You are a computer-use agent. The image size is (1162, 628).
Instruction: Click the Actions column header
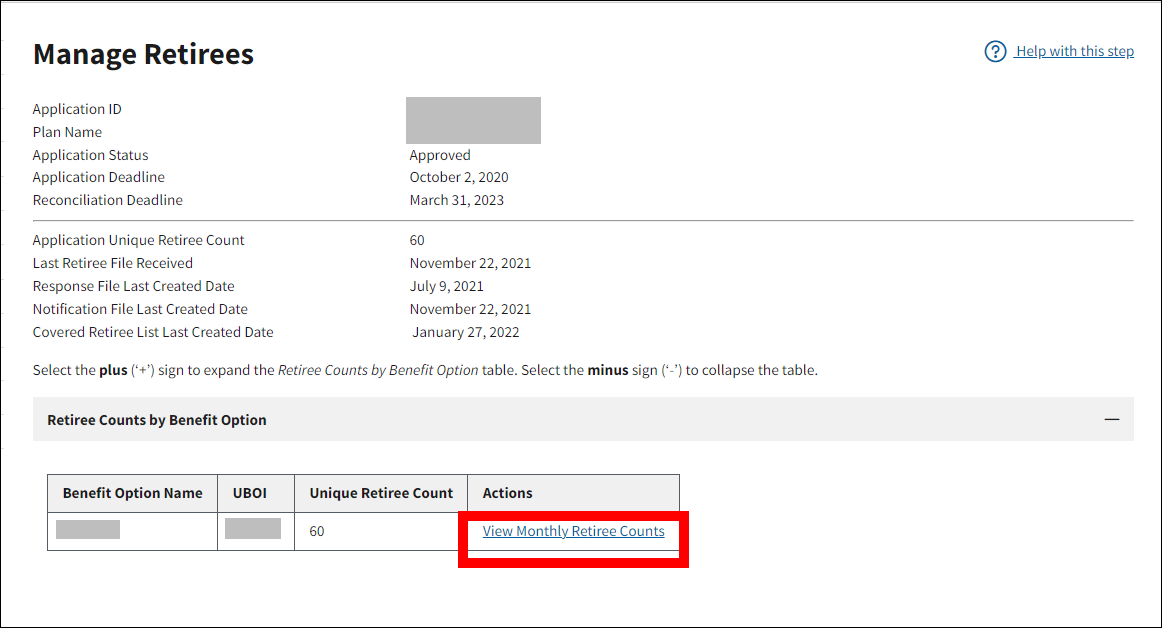tap(507, 493)
